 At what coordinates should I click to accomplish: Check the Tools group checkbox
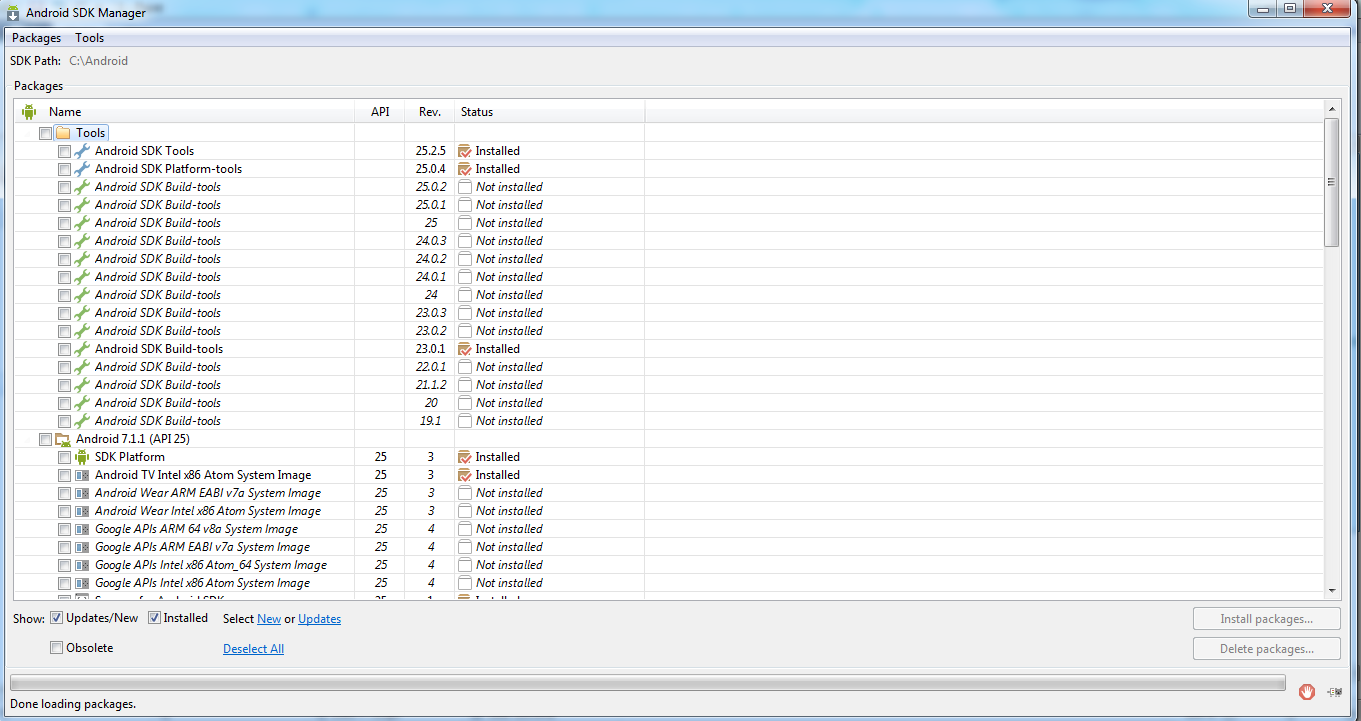click(45, 133)
